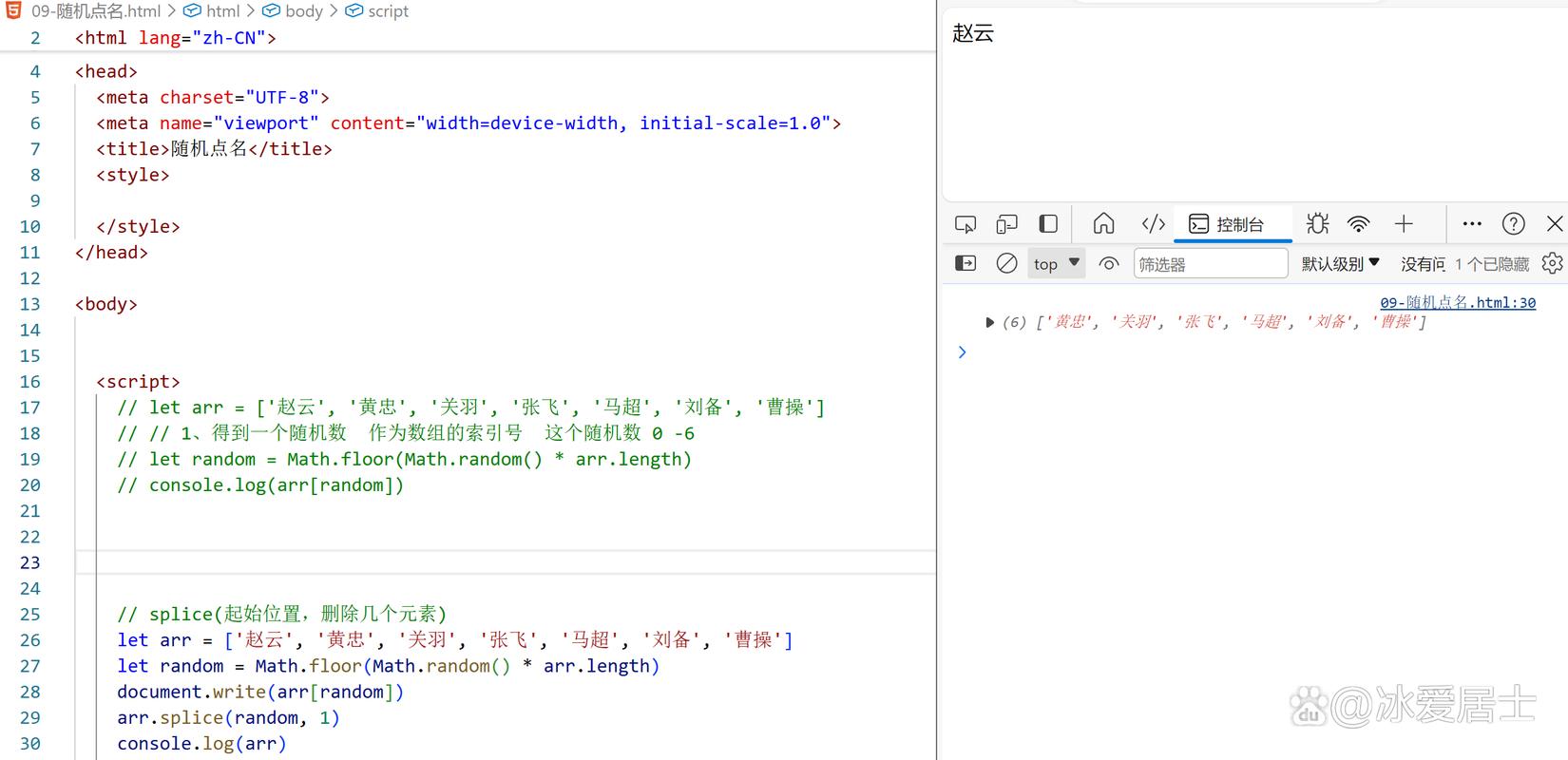Show the console sidebar toggle icon
1568x760 pixels.
(x=966, y=263)
